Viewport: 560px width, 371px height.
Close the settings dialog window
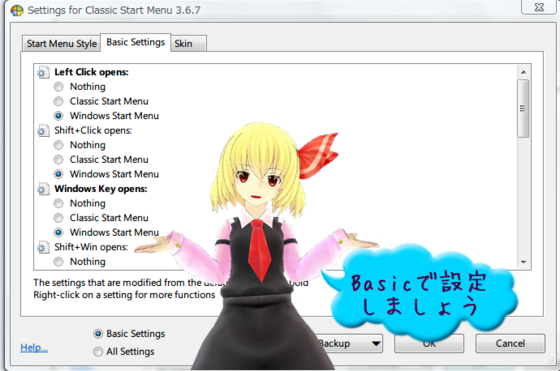(x=539, y=7)
